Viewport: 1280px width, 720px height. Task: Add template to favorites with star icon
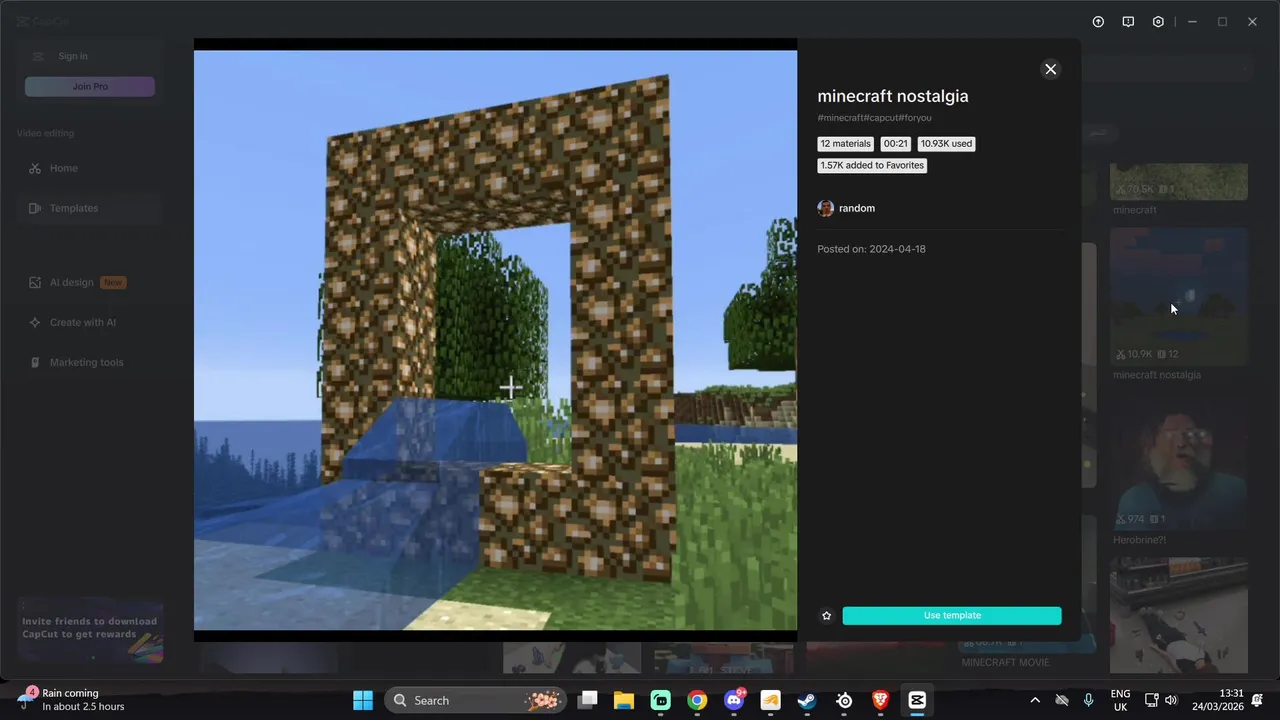[826, 616]
